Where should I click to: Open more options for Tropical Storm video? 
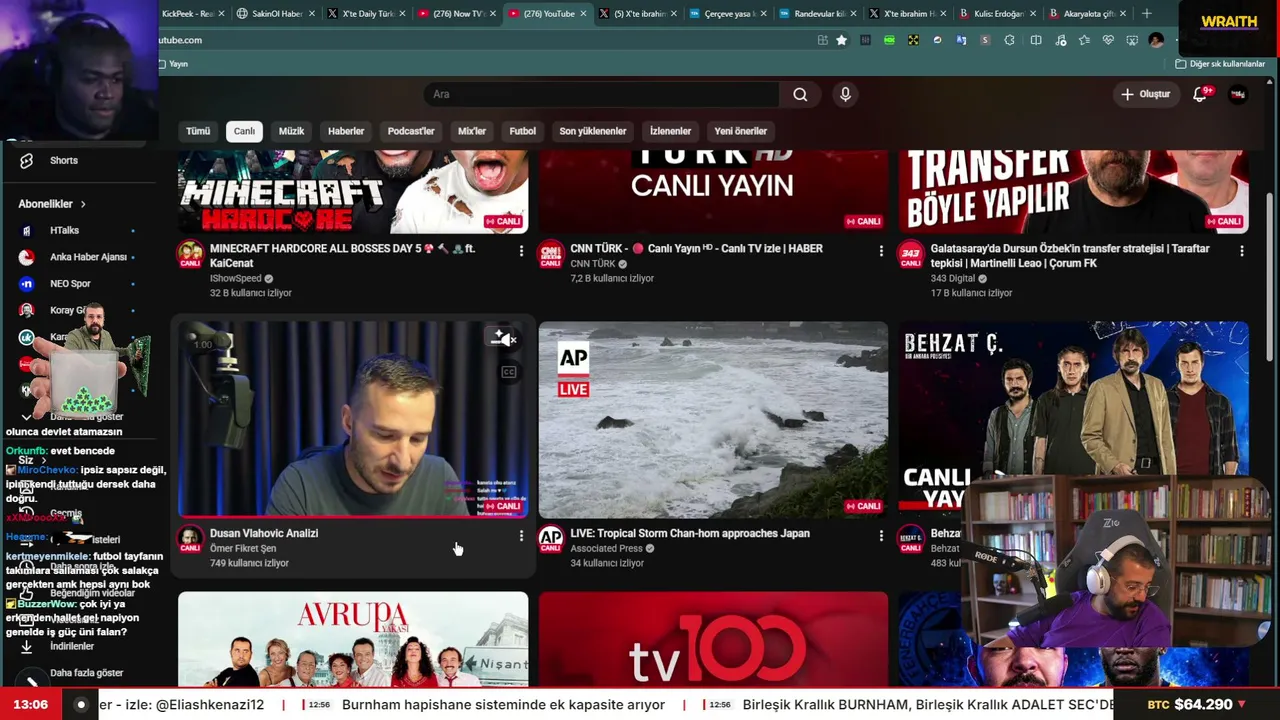pyautogui.click(x=881, y=536)
